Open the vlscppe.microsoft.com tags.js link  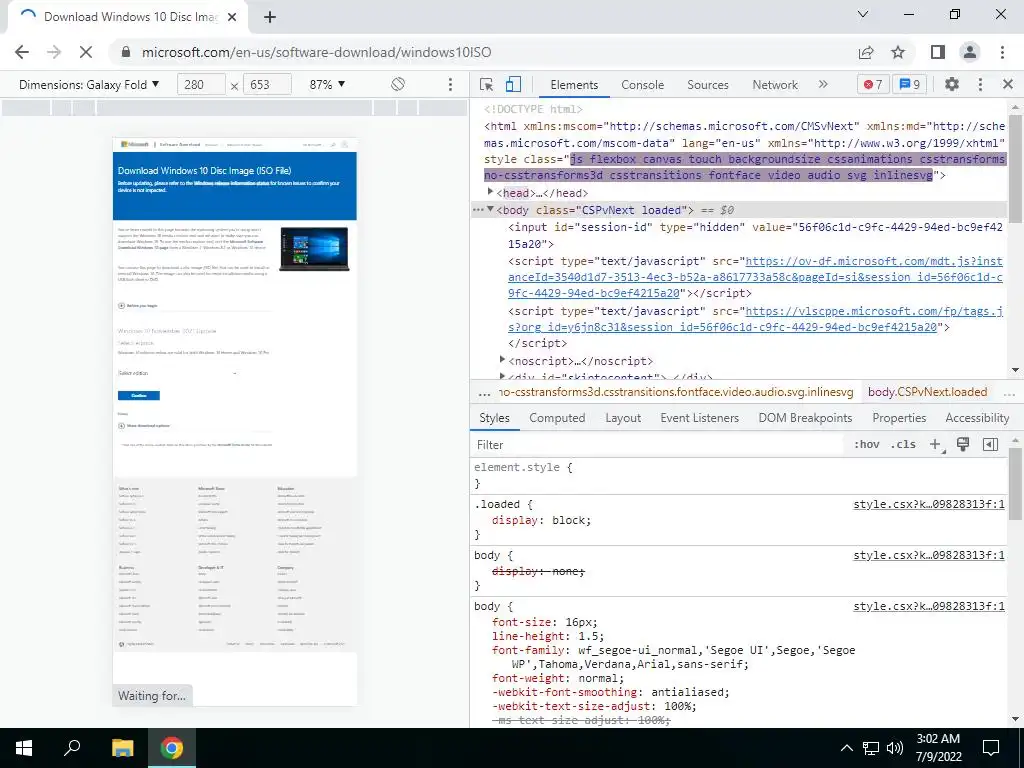tap(755, 319)
